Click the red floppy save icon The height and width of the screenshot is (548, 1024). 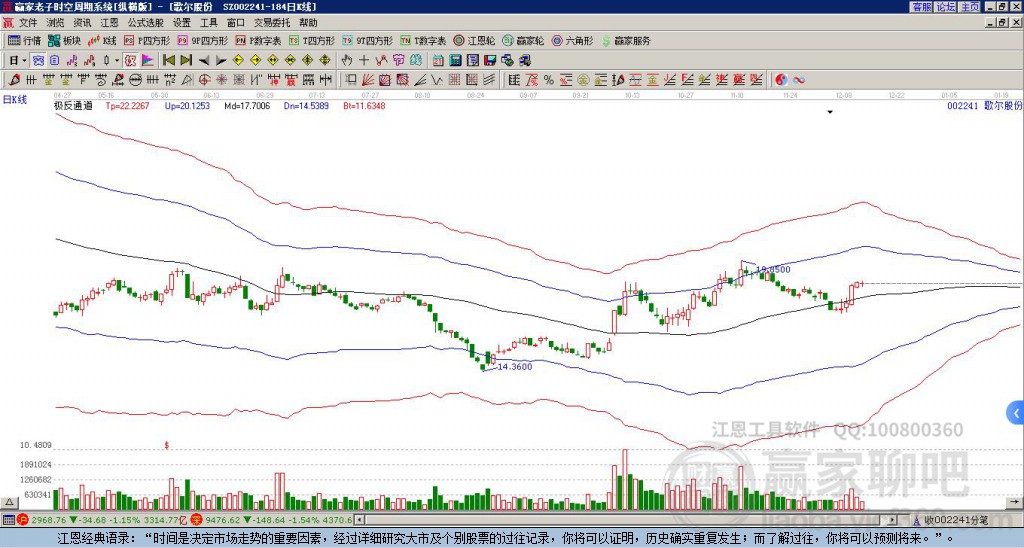[490, 61]
